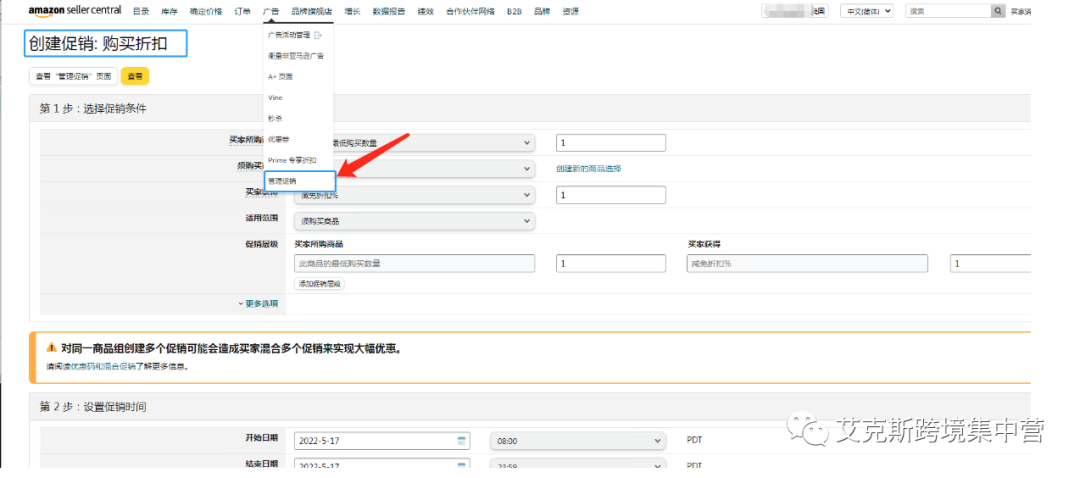
Task: Open the marketplace selector with blurred name
Action: [x=794, y=11]
